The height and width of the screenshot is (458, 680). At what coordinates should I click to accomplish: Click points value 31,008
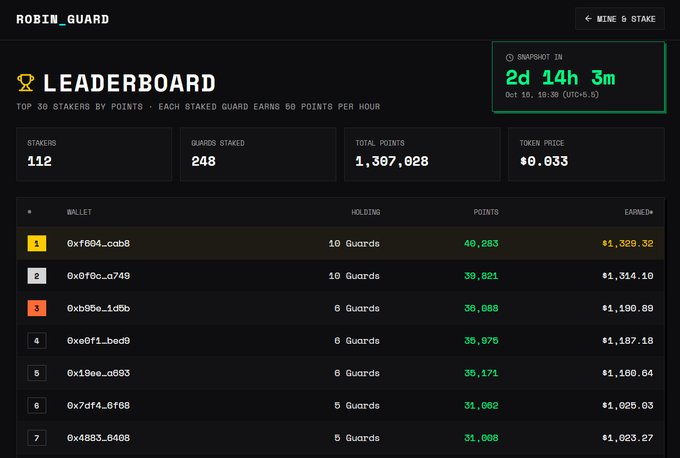coord(481,438)
